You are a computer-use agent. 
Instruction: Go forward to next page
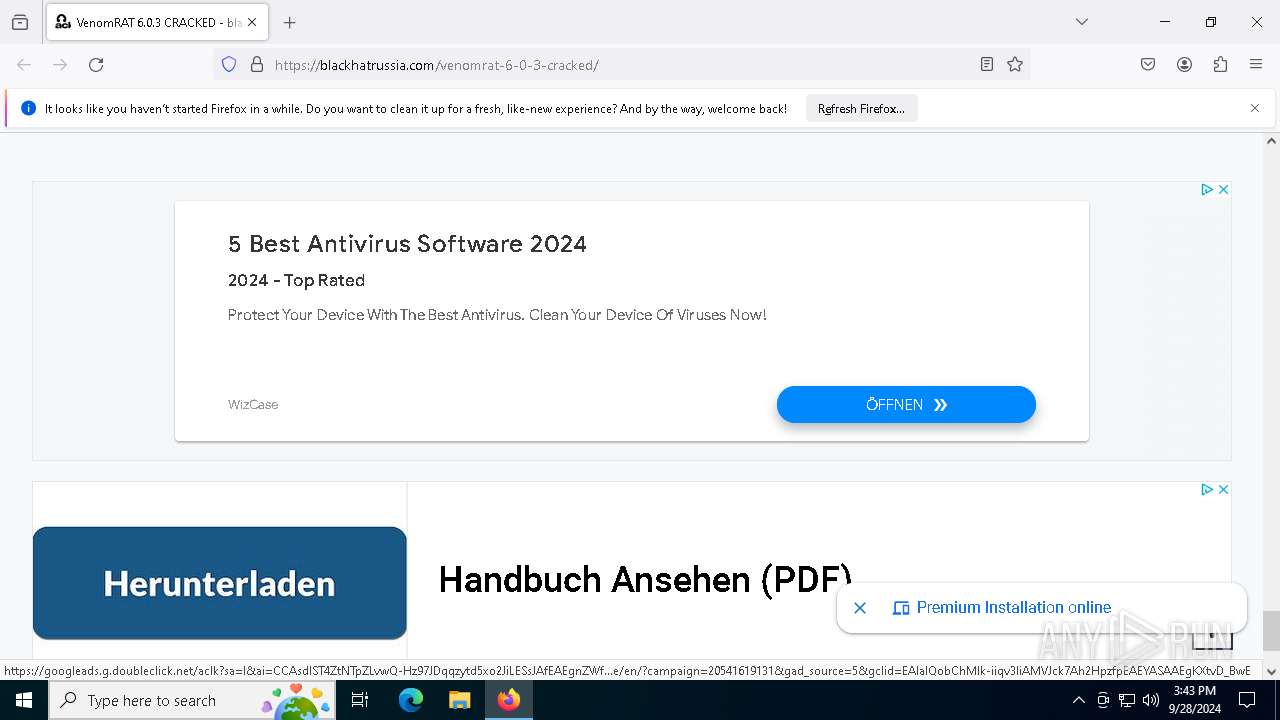(60, 65)
